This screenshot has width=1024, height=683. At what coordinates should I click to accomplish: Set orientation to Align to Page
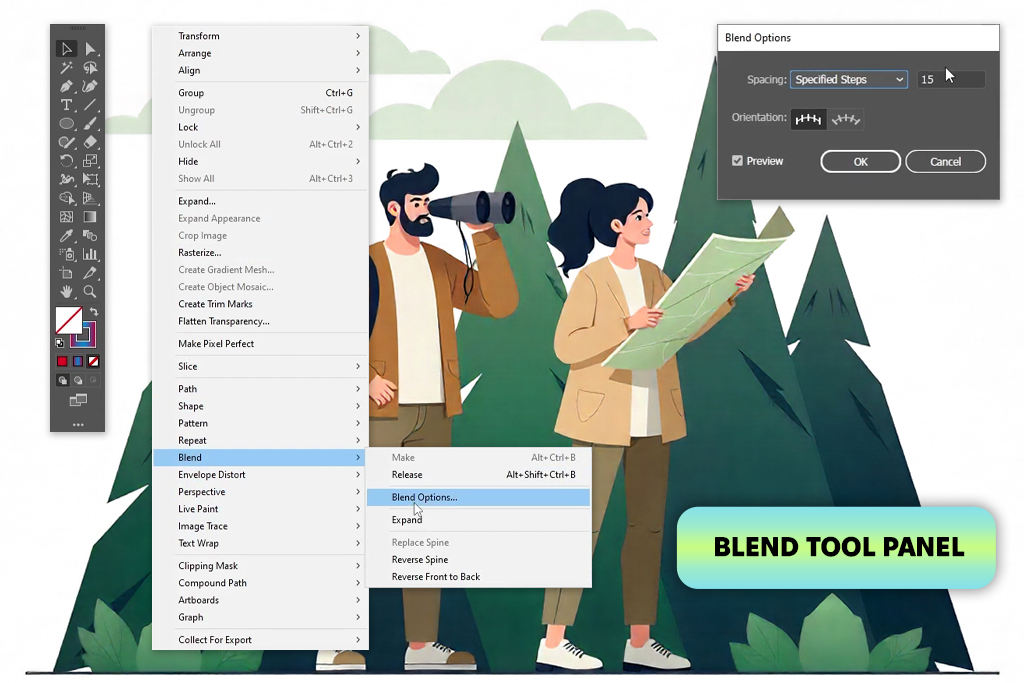pos(808,119)
